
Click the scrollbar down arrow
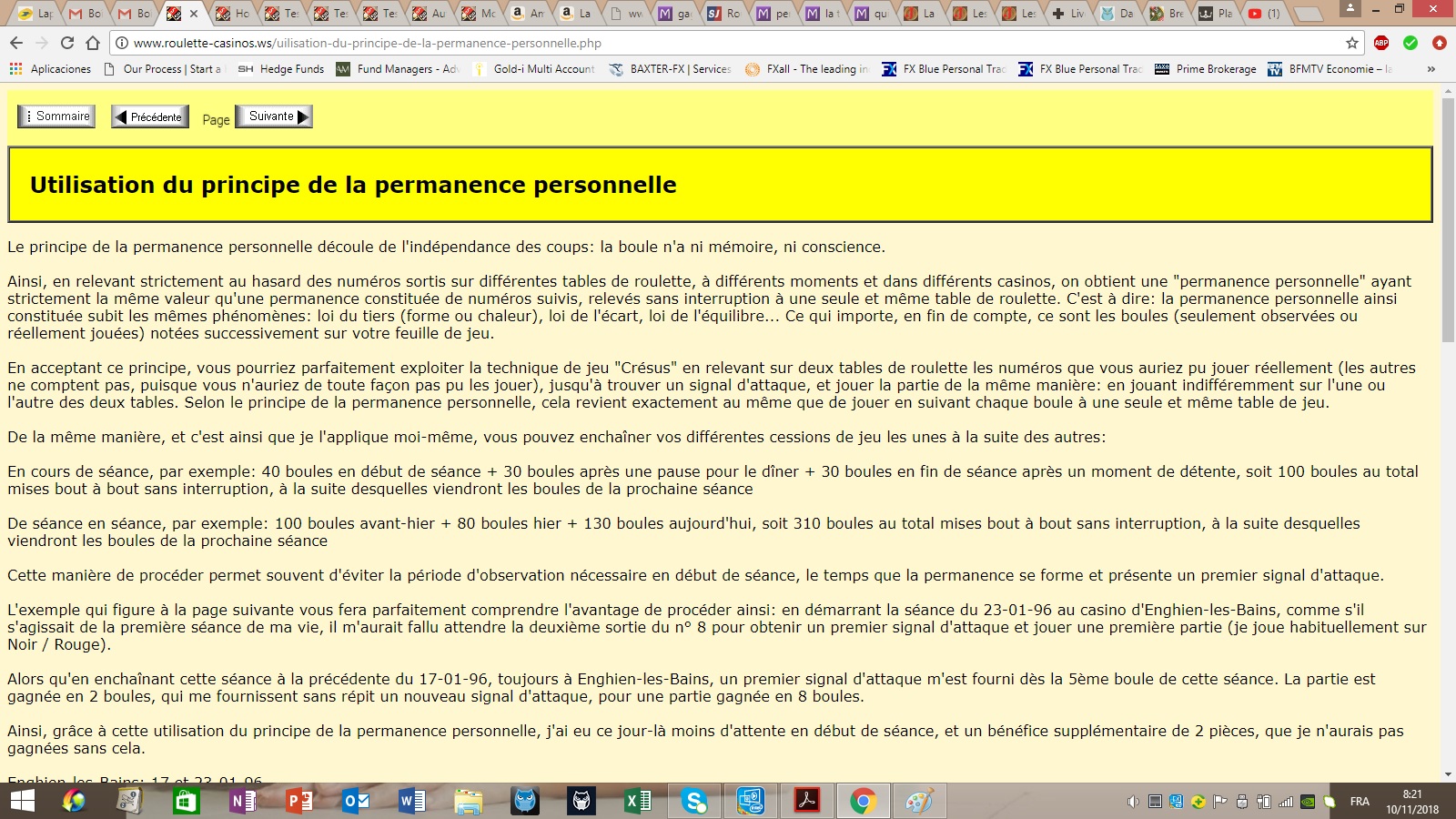click(1448, 774)
